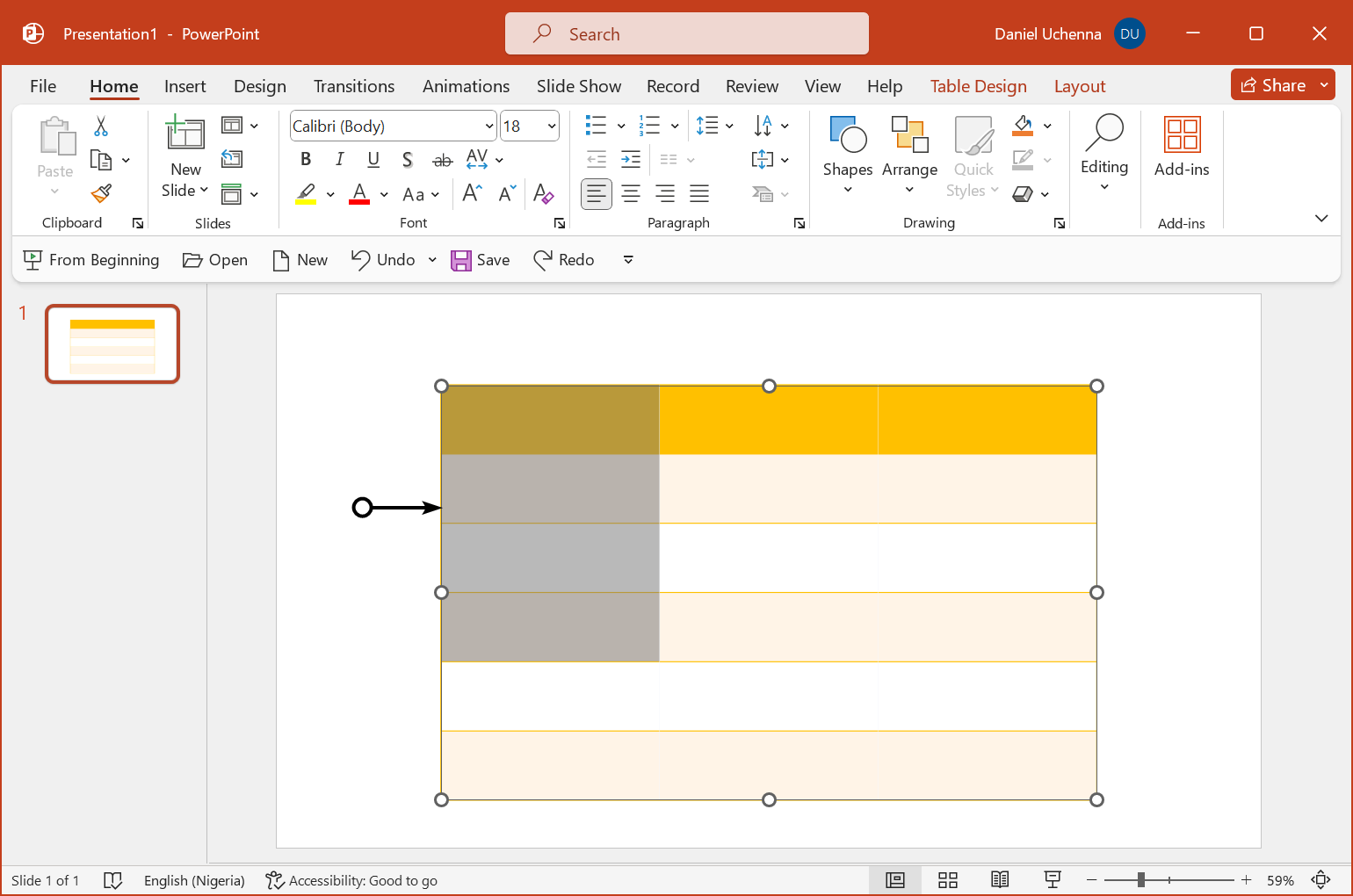The height and width of the screenshot is (896, 1353).
Task: Toggle Bold formatting
Action: click(x=306, y=160)
